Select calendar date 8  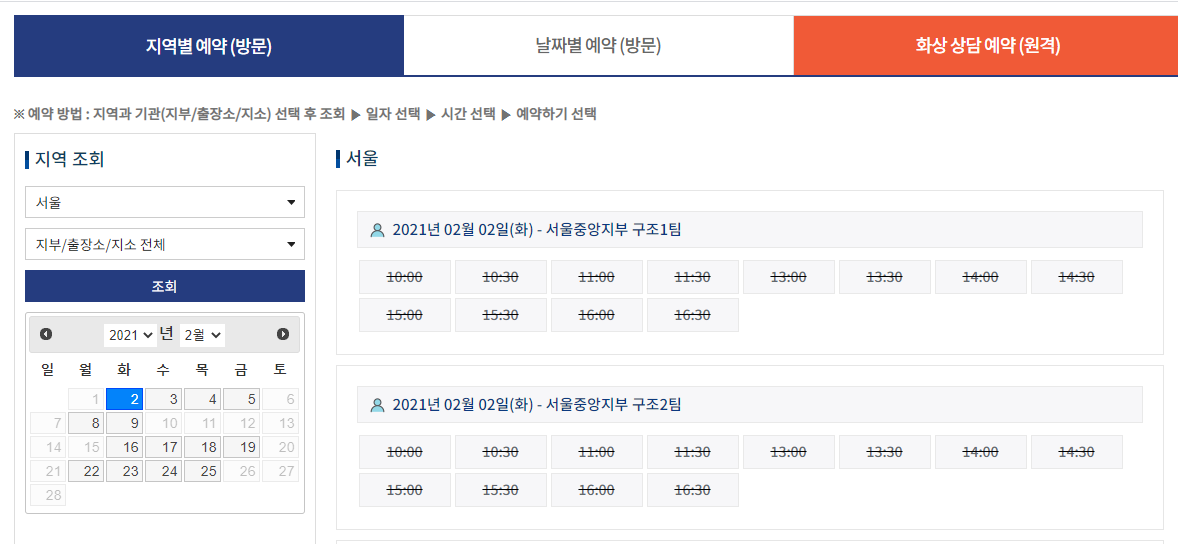[86, 423]
